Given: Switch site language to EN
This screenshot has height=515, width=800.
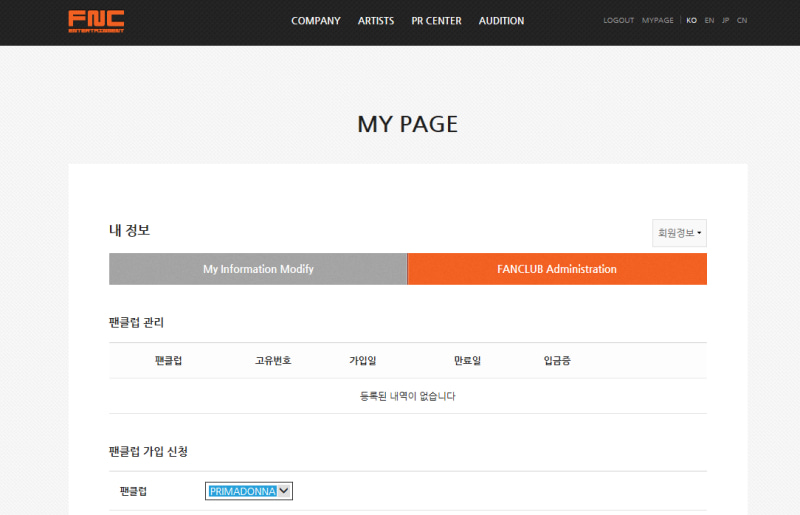Looking at the screenshot, I should point(709,21).
